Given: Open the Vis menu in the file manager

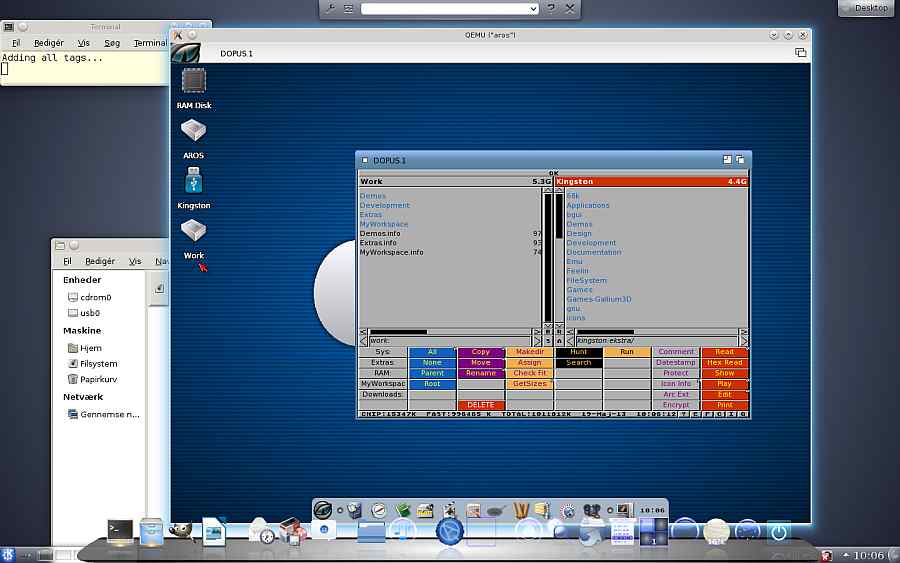Looking at the screenshot, I should [x=135, y=261].
